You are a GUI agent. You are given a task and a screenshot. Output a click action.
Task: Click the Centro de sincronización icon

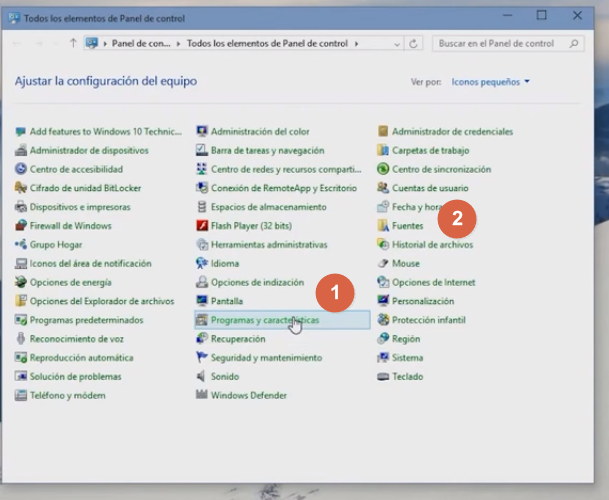383,169
